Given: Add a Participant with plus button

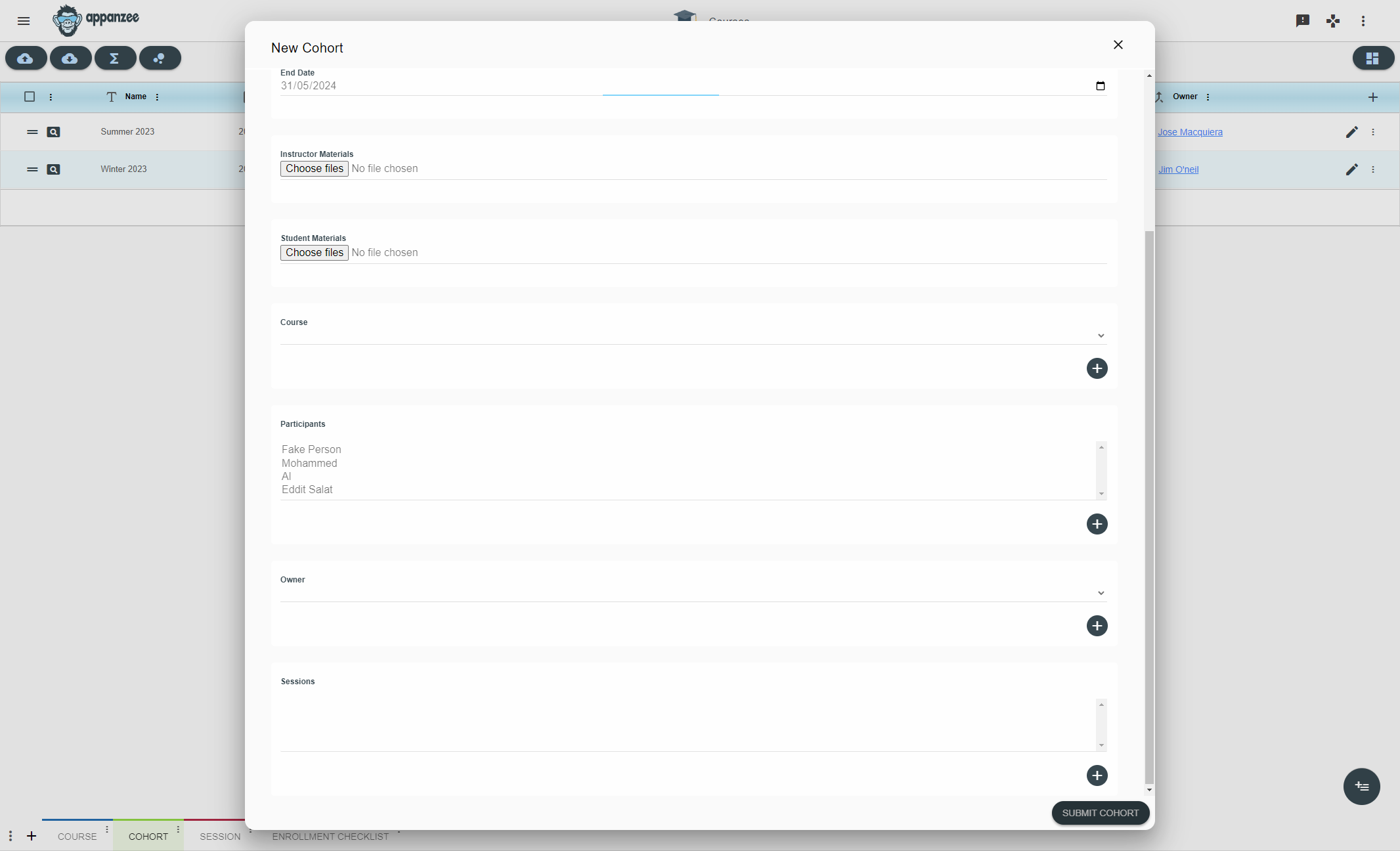Looking at the screenshot, I should pos(1097,524).
